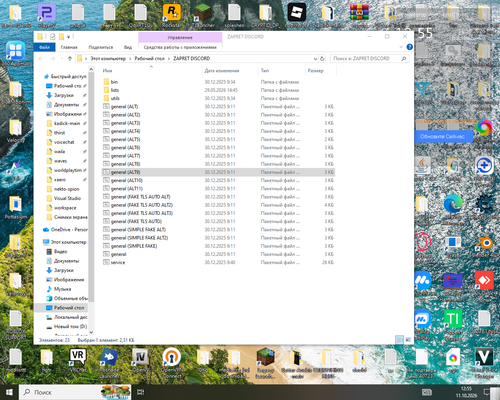Select voicechat folder in navigation pane

(x=64, y=142)
